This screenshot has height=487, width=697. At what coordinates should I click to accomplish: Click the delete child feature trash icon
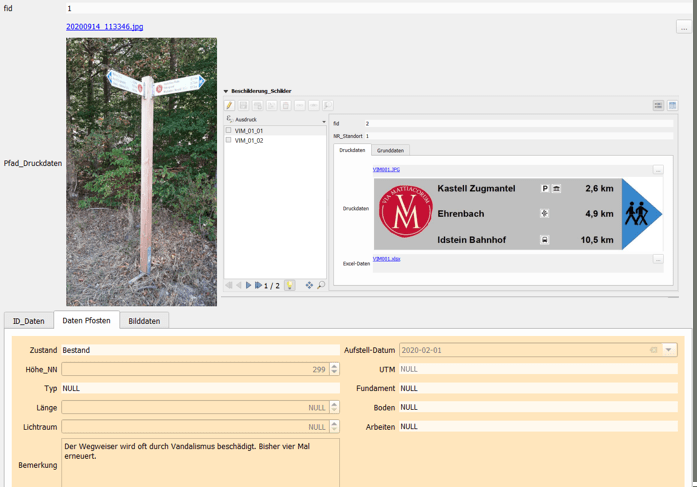coord(286,105)
